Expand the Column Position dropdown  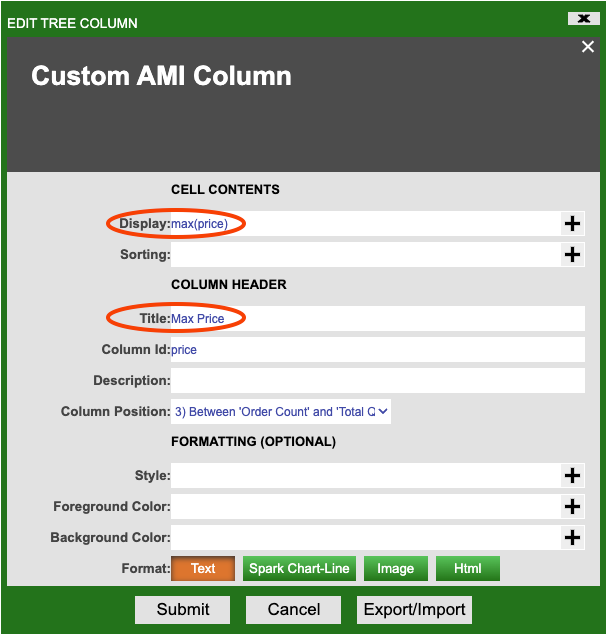(x=281, y=411)
